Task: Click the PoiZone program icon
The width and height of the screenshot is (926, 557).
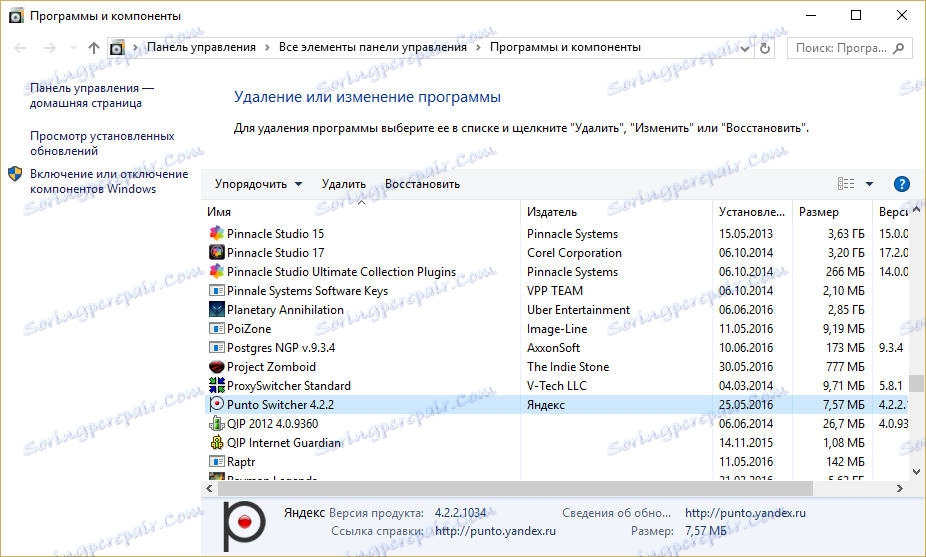Action: click(x=217, y=328)
